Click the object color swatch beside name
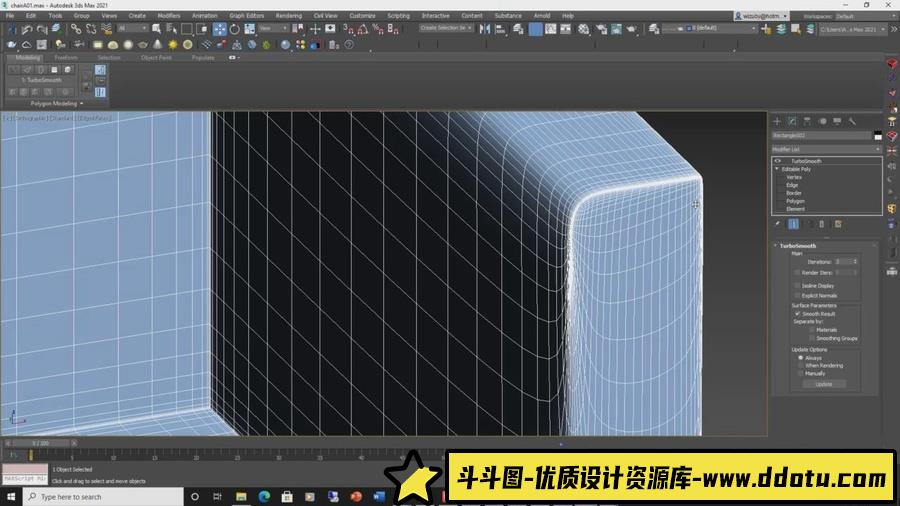The width and height of the screenshot is (900, 506). point(878,135)
